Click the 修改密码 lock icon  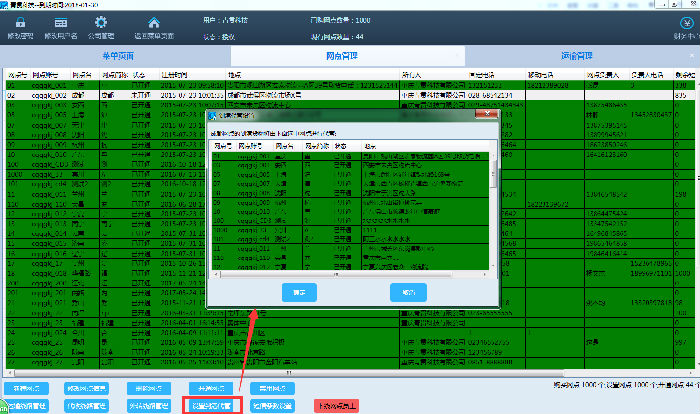tap(20, 23)
